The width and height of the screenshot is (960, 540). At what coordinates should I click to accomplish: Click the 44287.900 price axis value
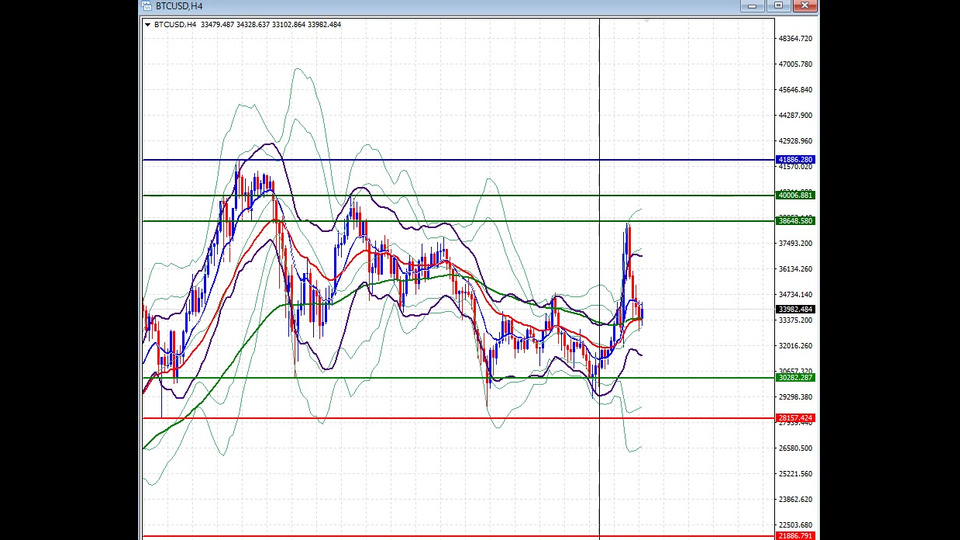pos(795,116)
